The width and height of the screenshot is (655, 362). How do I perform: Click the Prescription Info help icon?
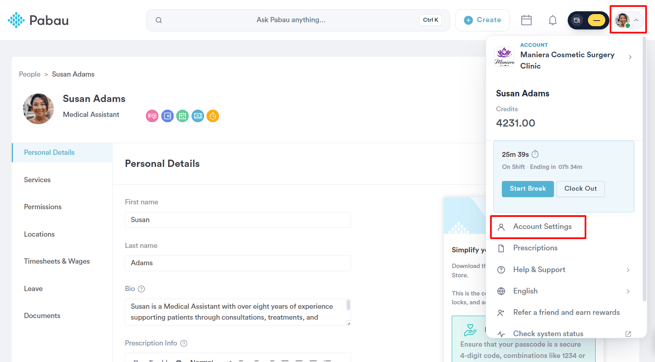pyautogui.click(x=183, y=343)
